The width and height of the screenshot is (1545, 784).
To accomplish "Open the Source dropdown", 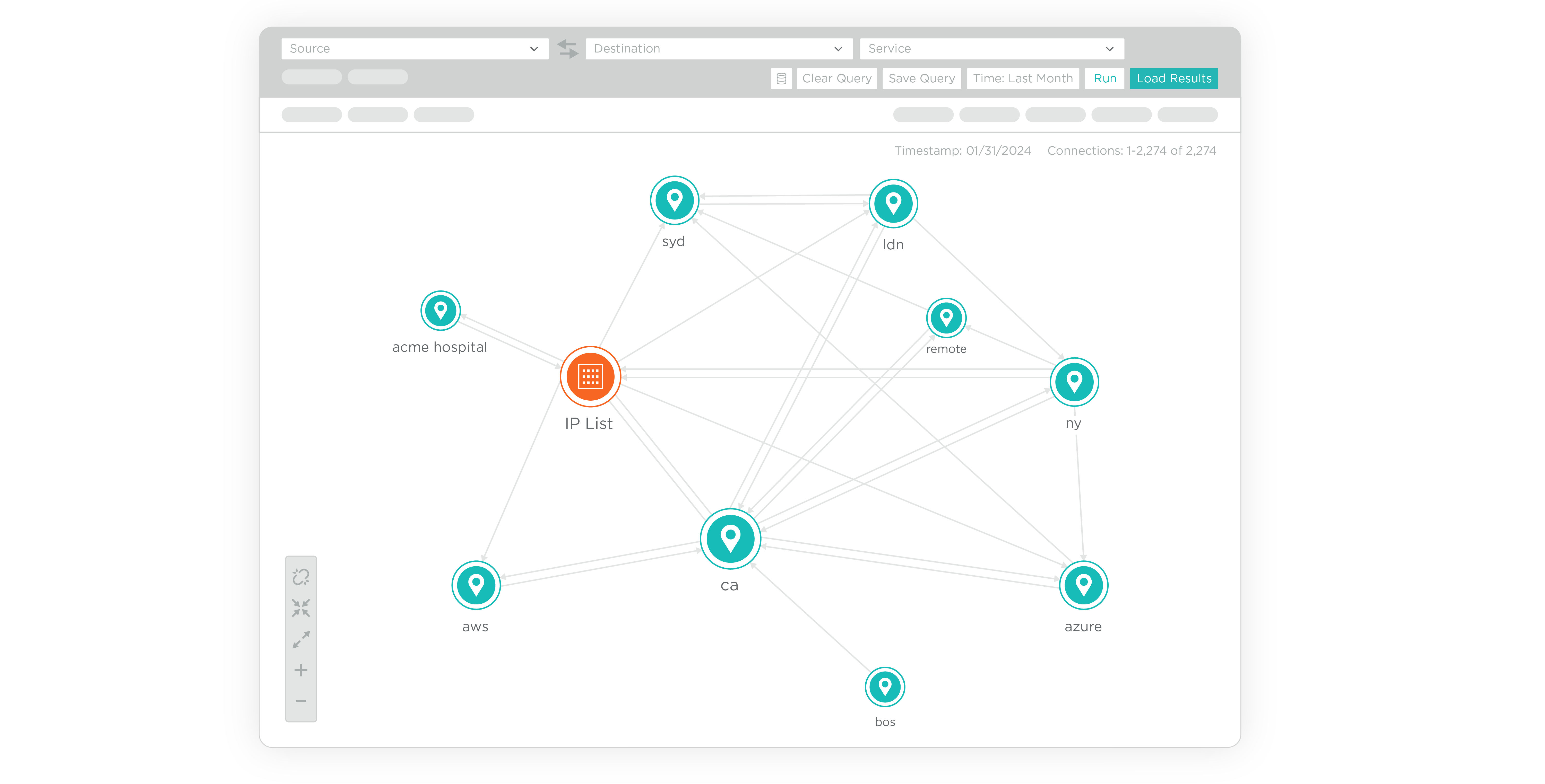I will pos(415,49).
